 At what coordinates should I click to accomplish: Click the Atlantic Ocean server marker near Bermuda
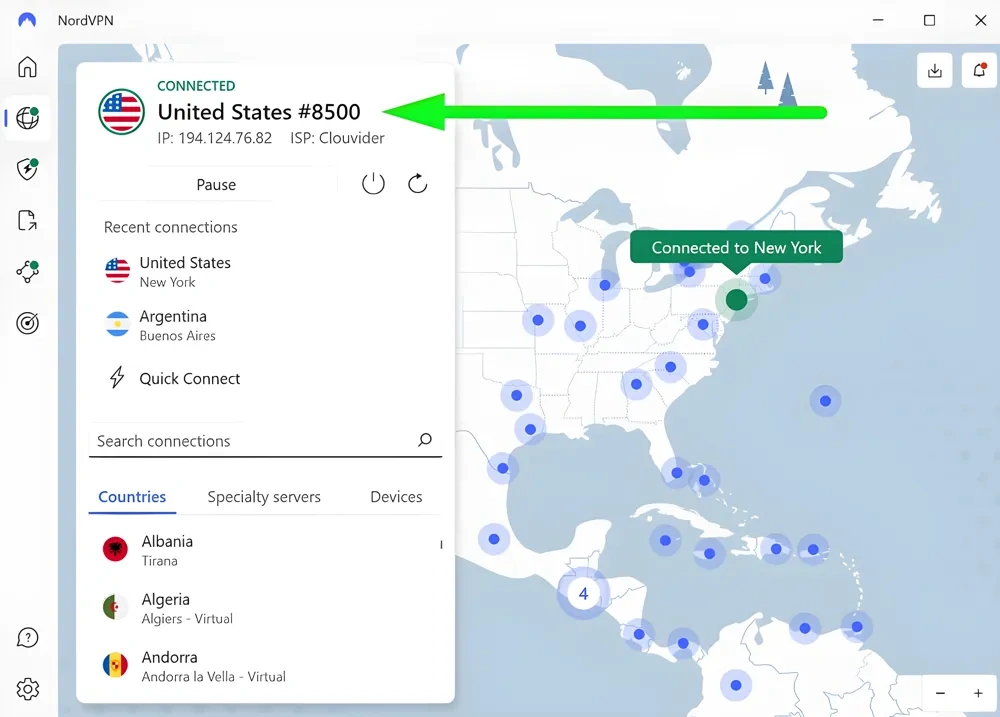(x=825, y=401)
